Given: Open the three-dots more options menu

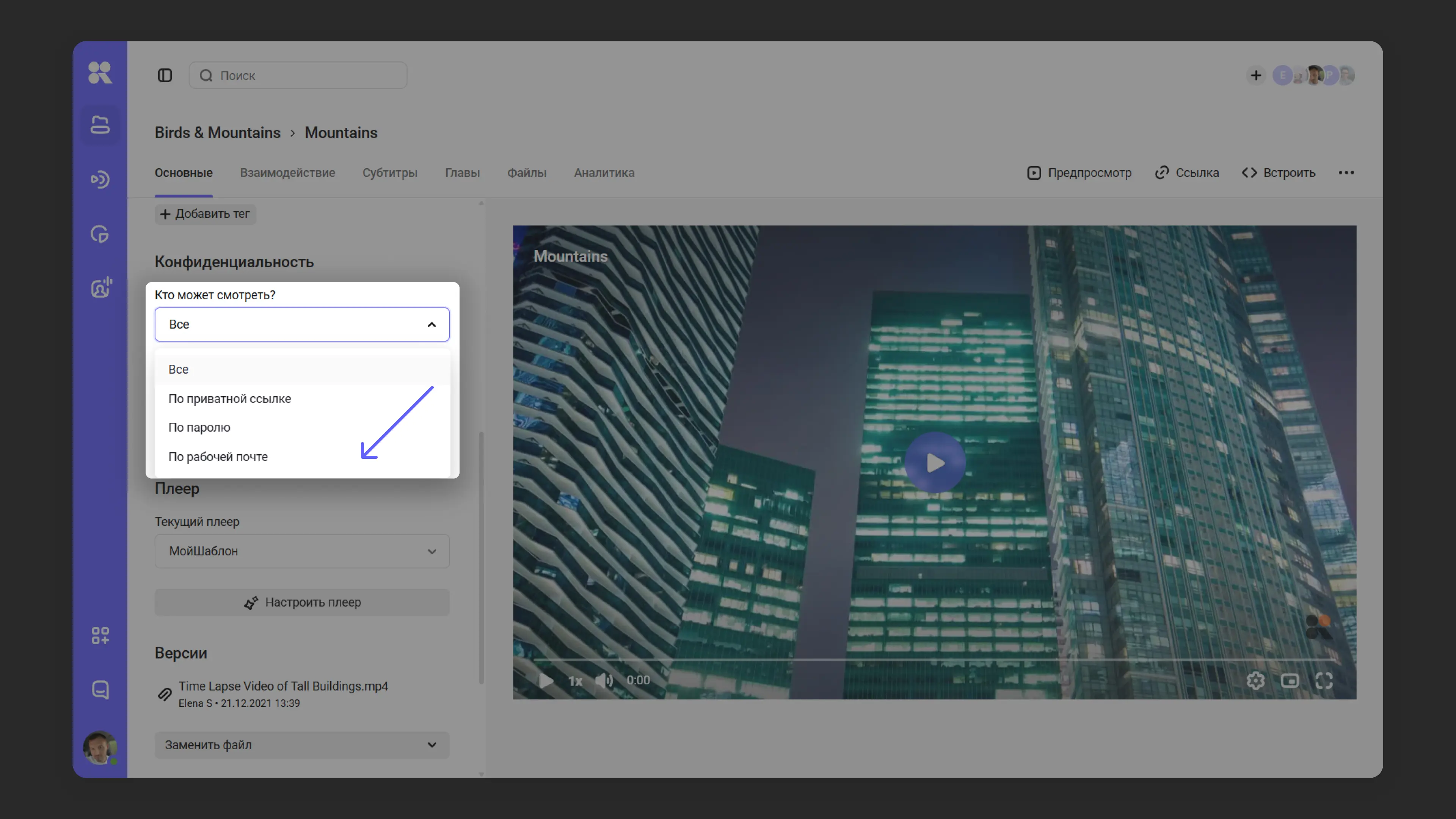Looking at the screenshot, I should click(x=1346, y=173).
